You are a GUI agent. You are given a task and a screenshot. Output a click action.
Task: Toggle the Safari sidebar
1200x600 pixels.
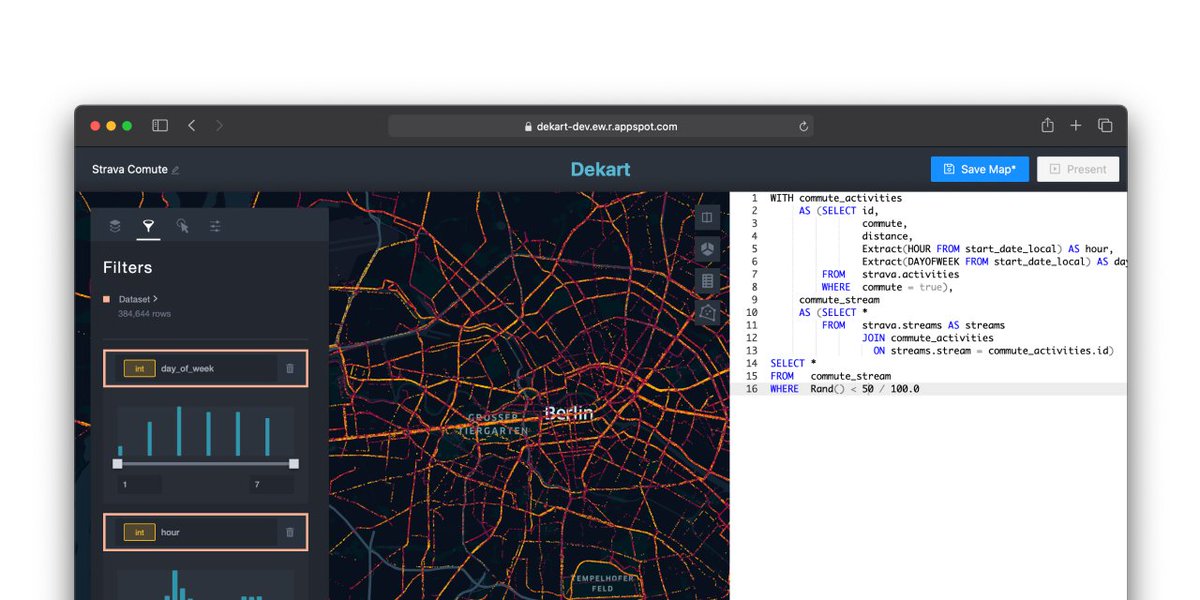click(x=160, y=126)
